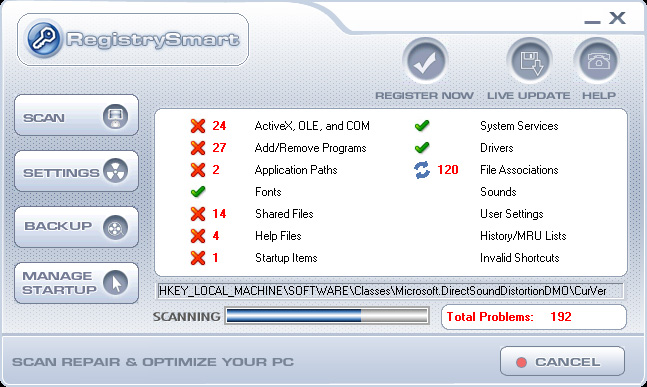
Task: Open the Settings sidebar button
Action: (x=77, y=171)
